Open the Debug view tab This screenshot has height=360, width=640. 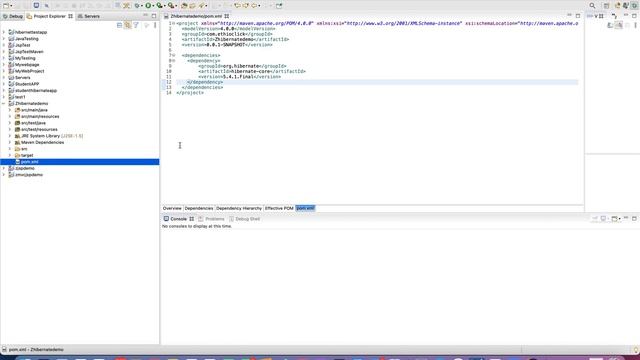13,16
